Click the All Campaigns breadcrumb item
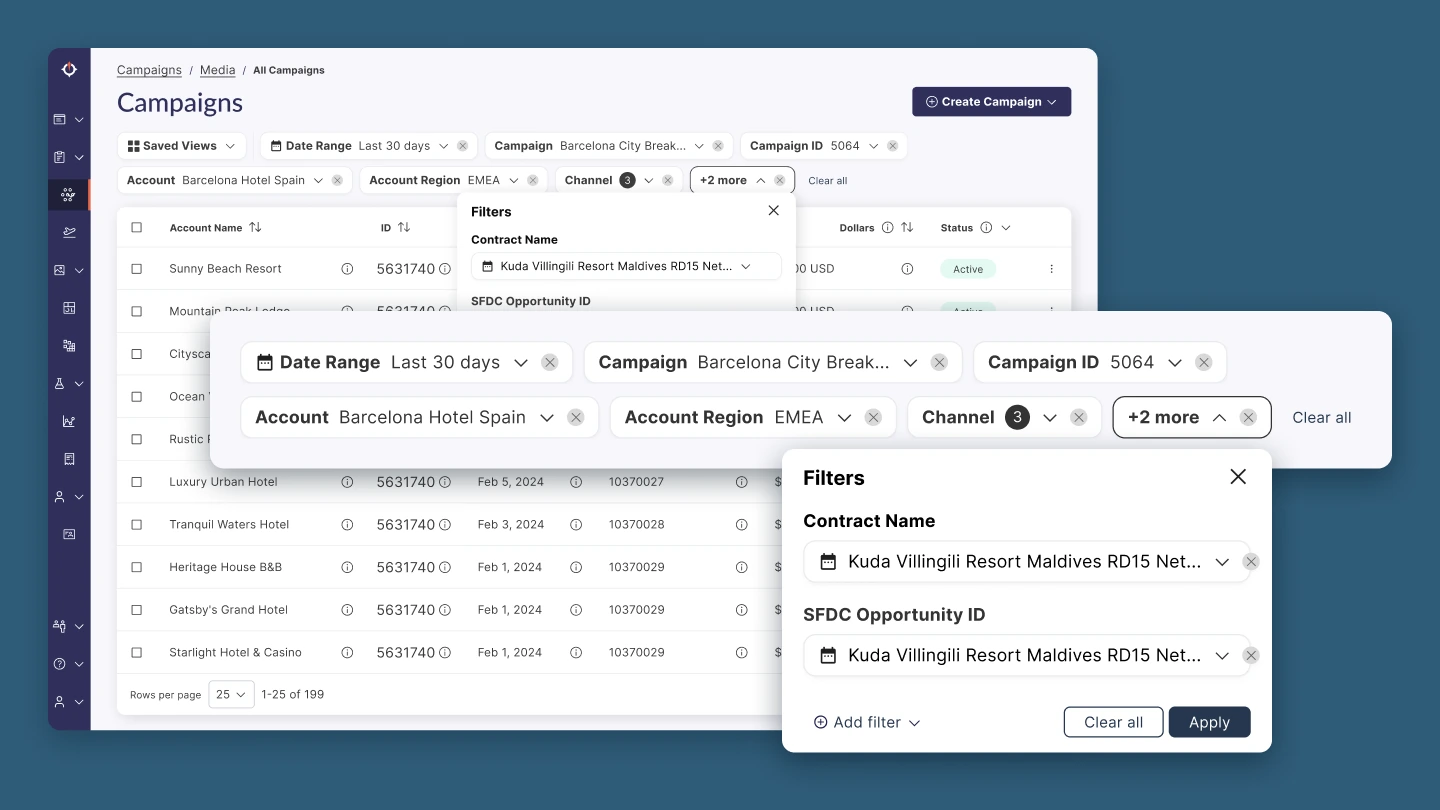 289,70
